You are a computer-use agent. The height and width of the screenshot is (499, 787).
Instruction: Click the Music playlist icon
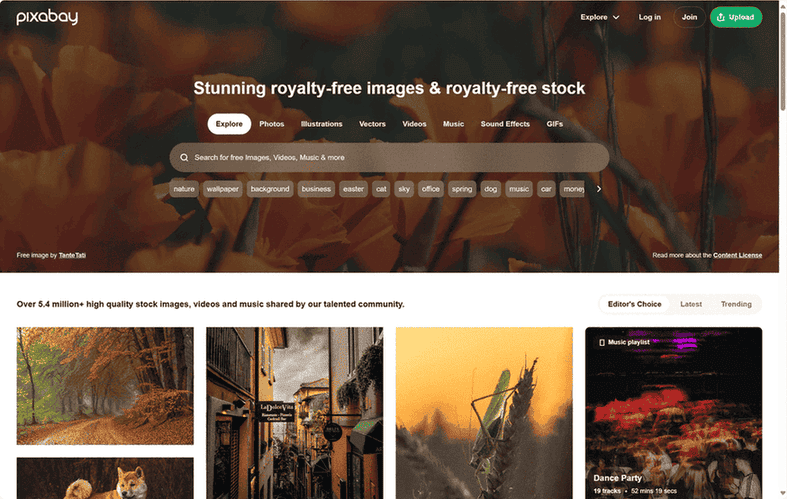coord(602,342)
